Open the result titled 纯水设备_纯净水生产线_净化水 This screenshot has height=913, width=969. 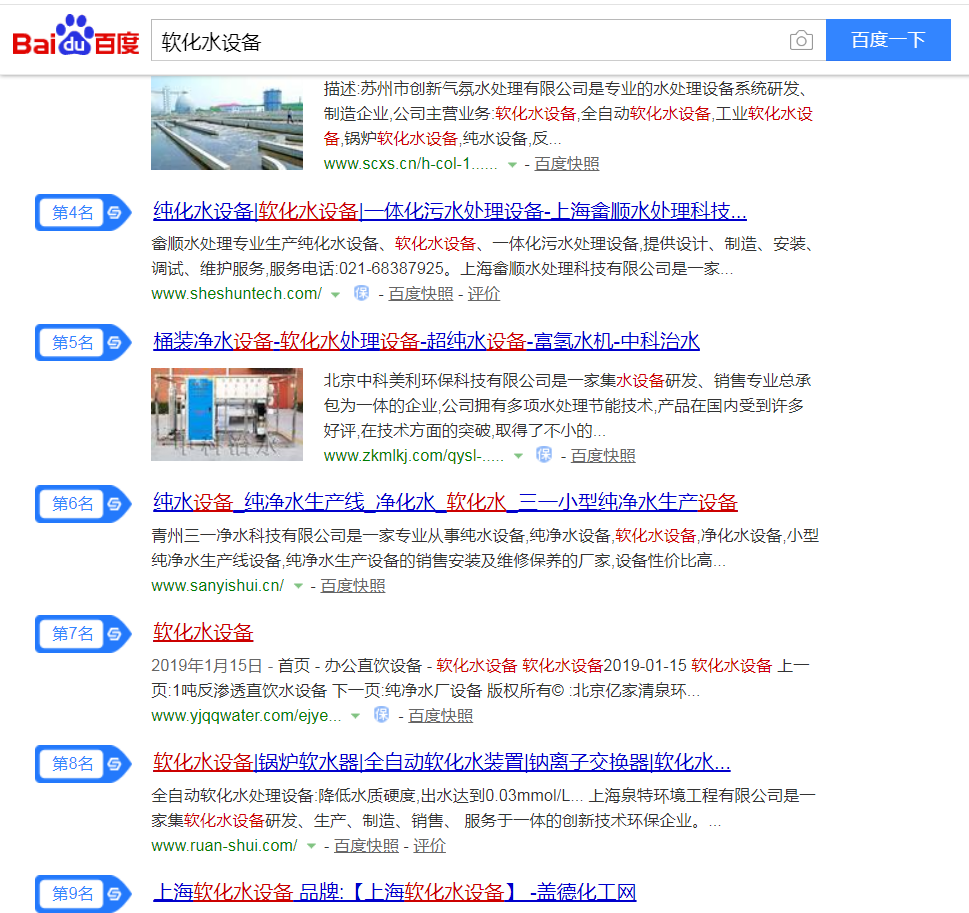446,503
